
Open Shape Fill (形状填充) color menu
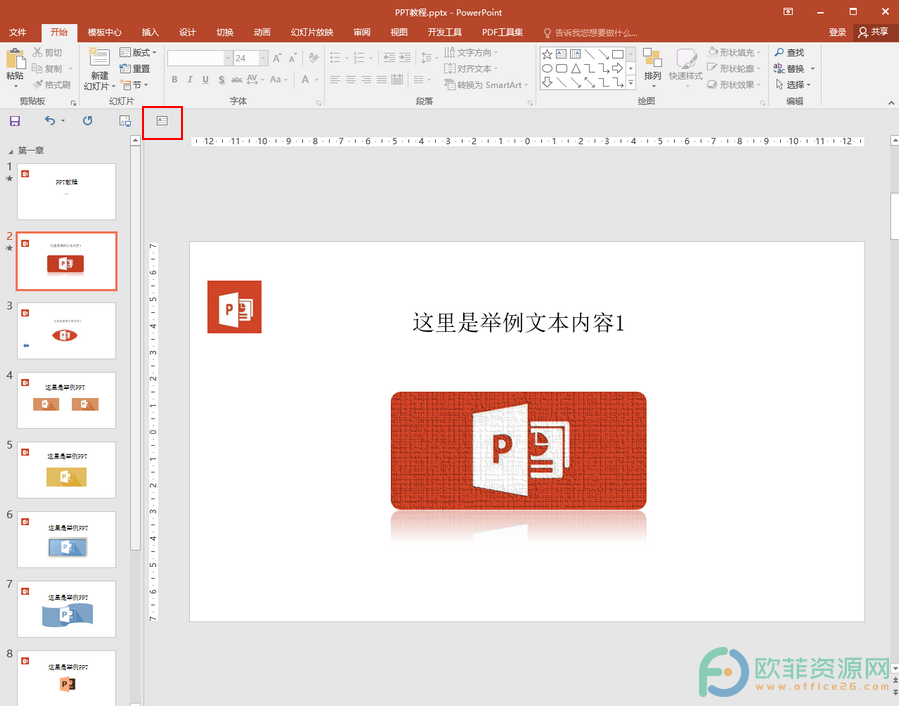[734, 53]
